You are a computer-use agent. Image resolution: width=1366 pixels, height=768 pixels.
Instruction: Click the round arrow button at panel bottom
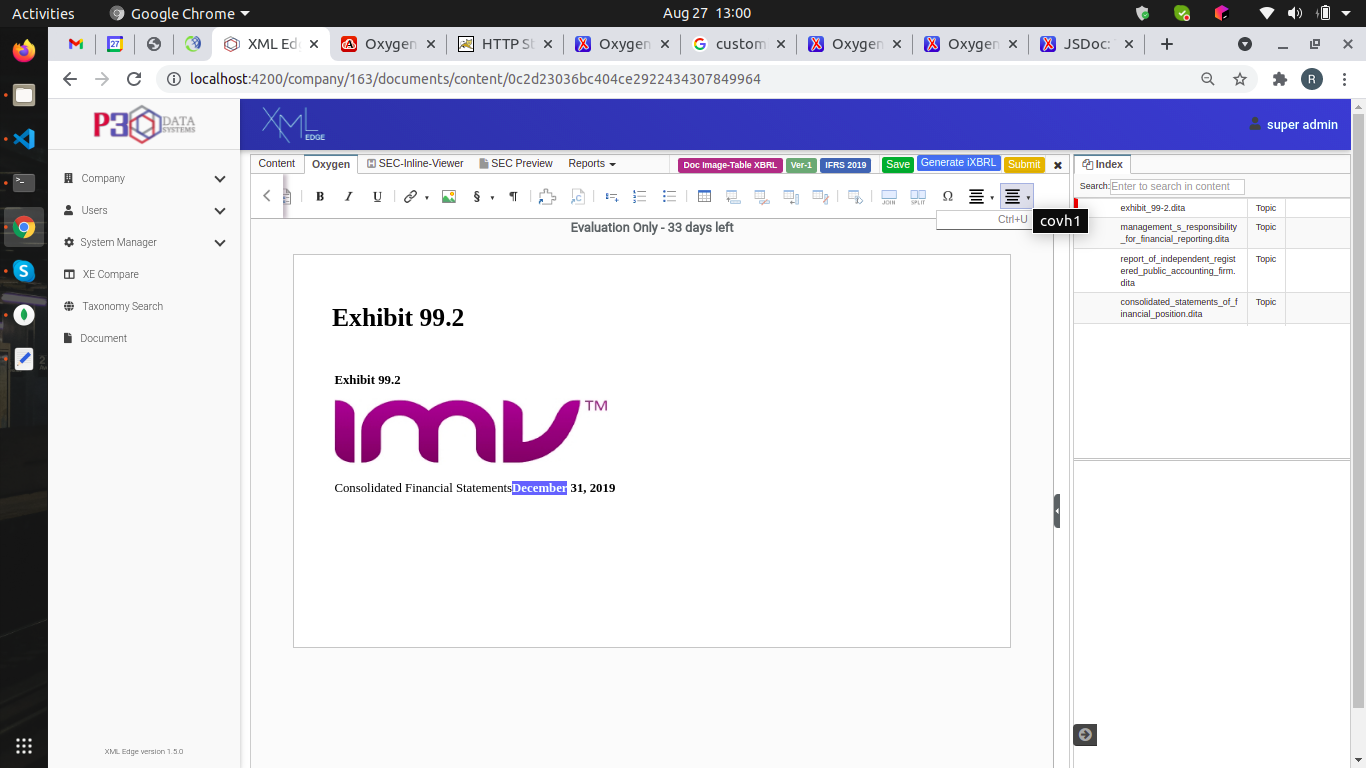tap(1085, 735)
